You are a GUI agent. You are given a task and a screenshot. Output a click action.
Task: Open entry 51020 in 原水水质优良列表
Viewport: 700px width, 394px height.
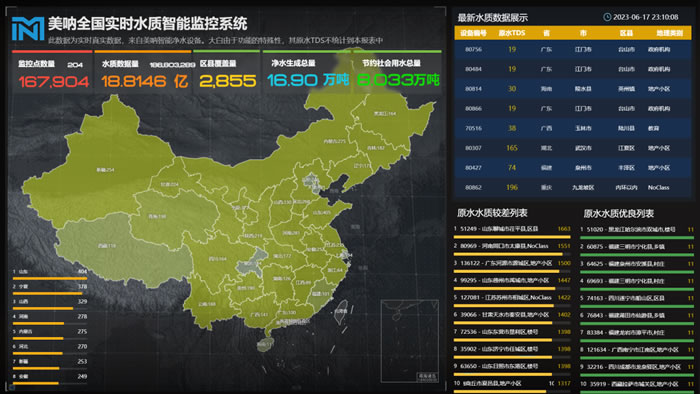tap(637, 229)
